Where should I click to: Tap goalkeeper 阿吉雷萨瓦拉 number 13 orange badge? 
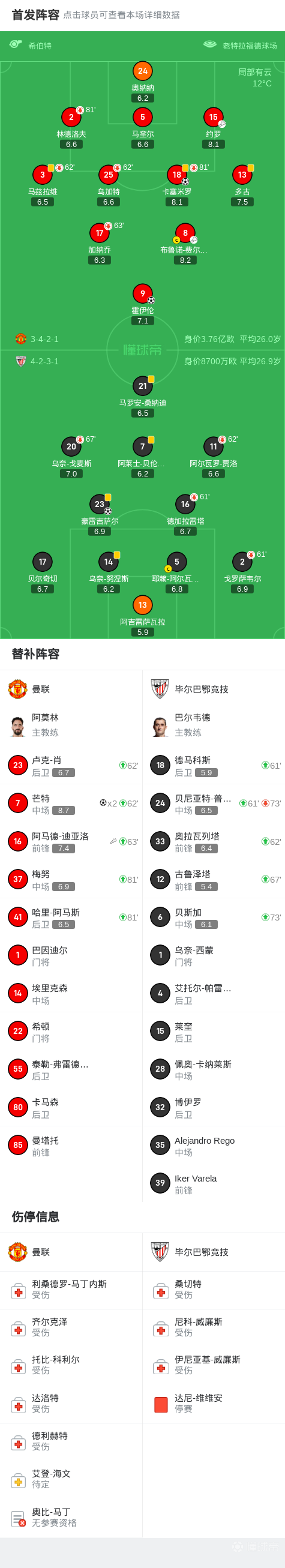click(143, 605)
